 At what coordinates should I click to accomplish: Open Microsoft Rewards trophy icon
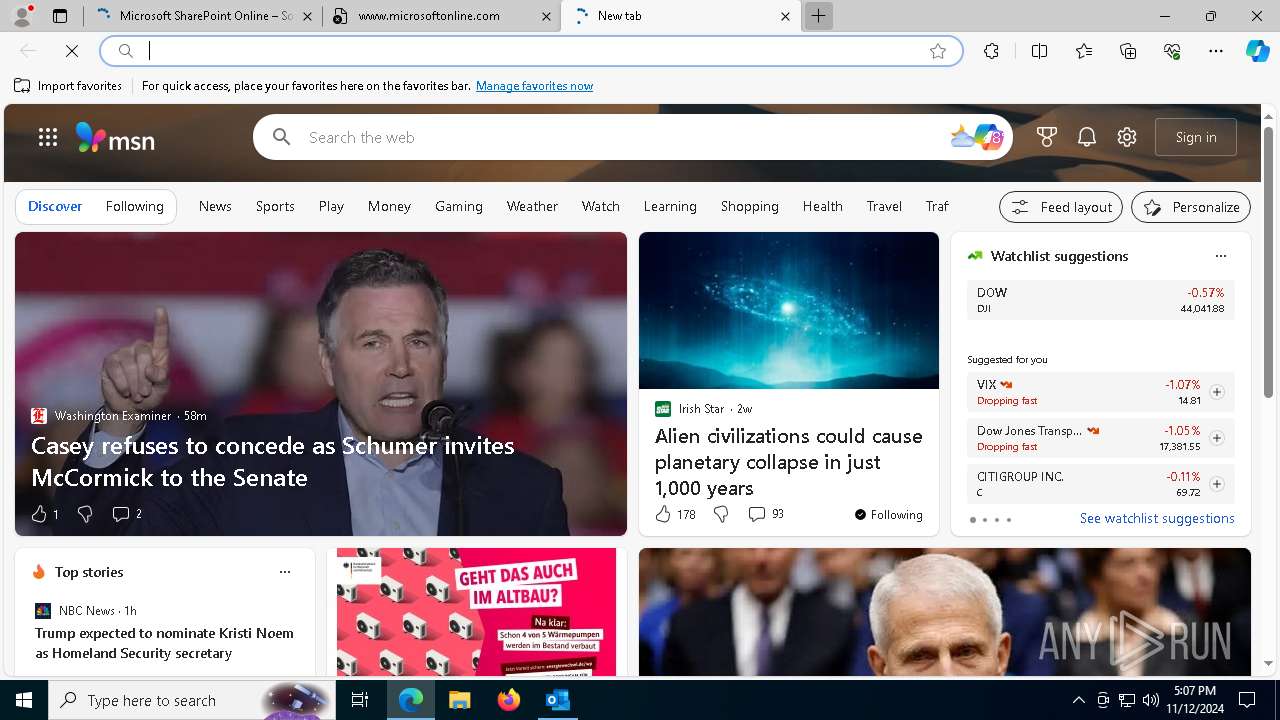pyautogui.click(x=1047, y=137)
